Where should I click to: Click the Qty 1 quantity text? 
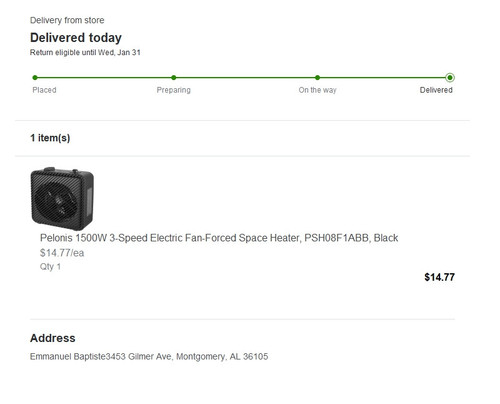pos(50,267)
